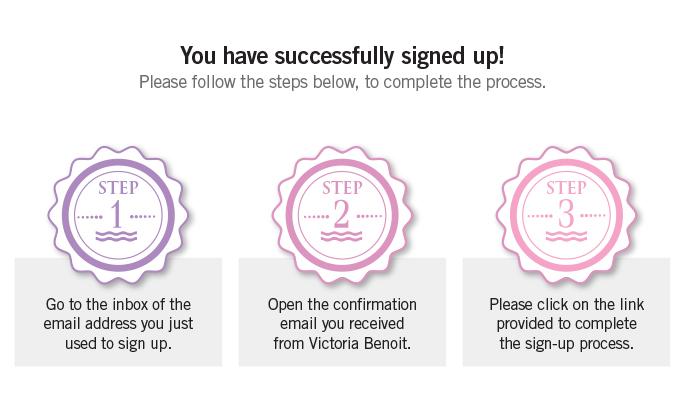Select the 'Go to the inbox' instruction text
Viewport: 684px width, 396px height.
(x=118, y=324)
